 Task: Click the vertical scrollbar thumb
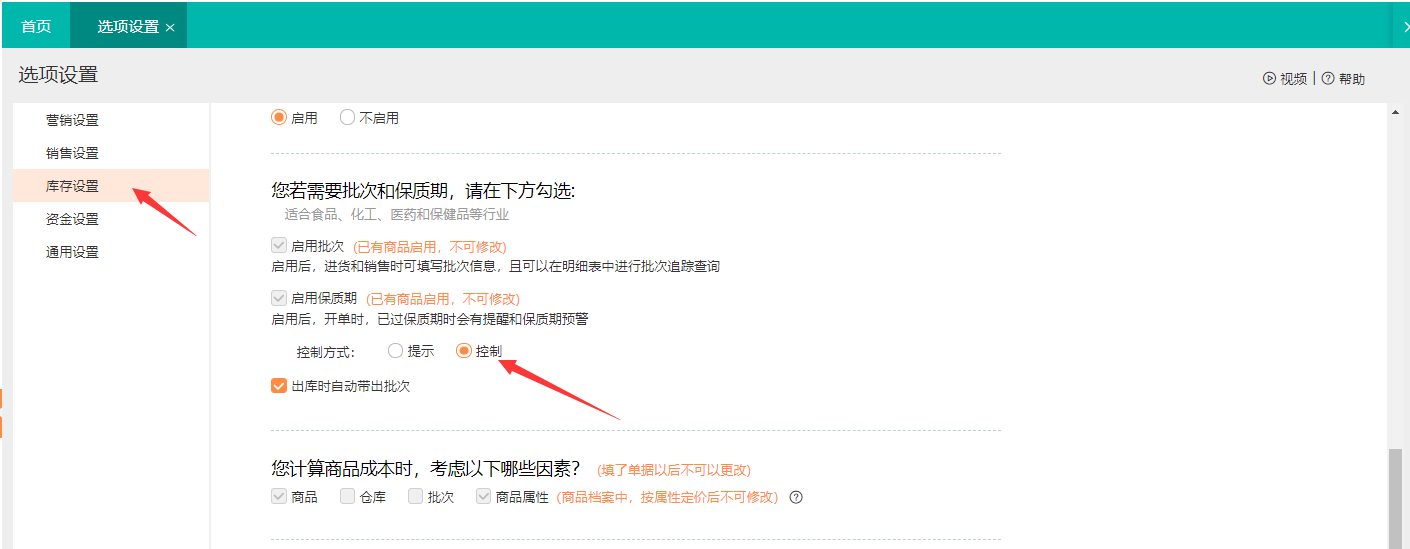[x=1395, y=498]
